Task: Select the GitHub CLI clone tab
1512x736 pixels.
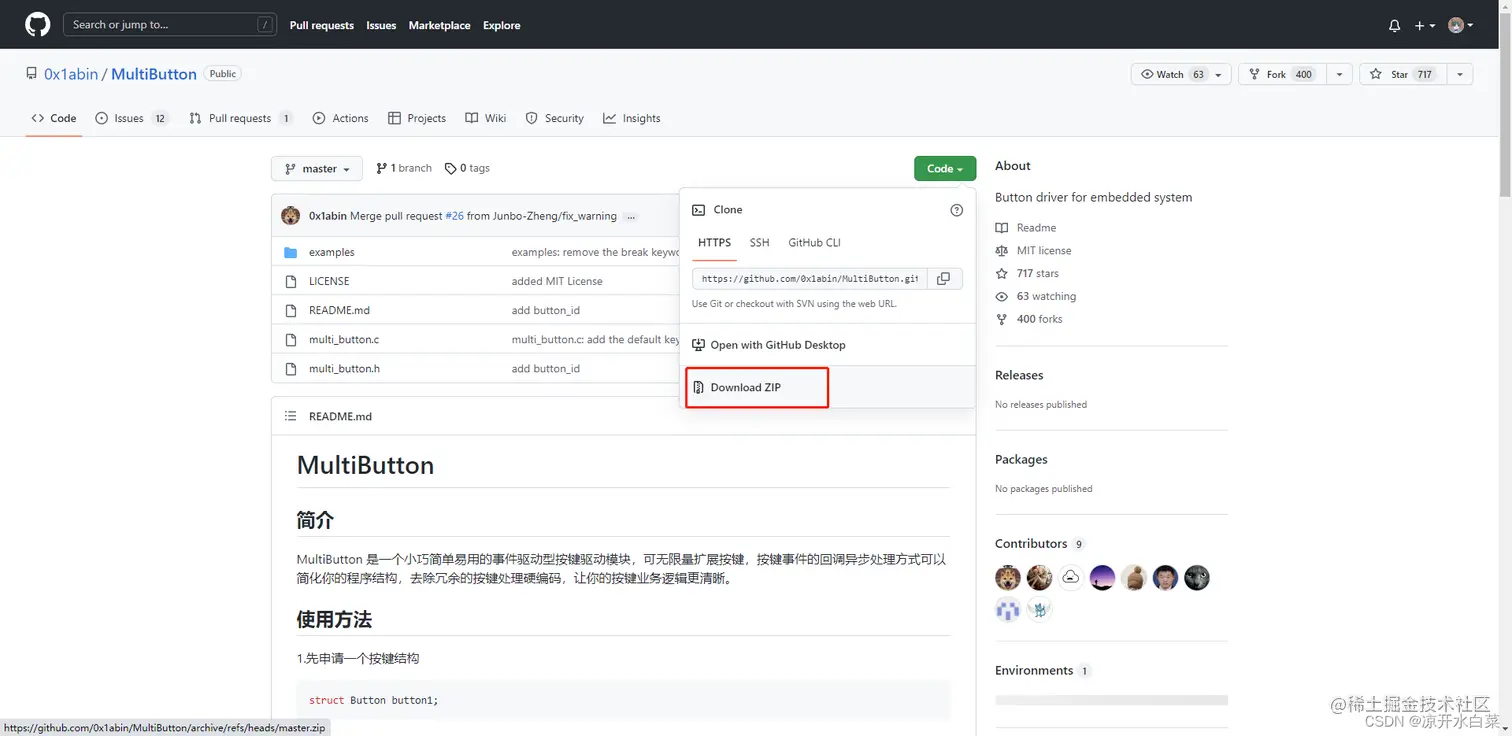Action: pyautogui.click(x=814, y=243)
